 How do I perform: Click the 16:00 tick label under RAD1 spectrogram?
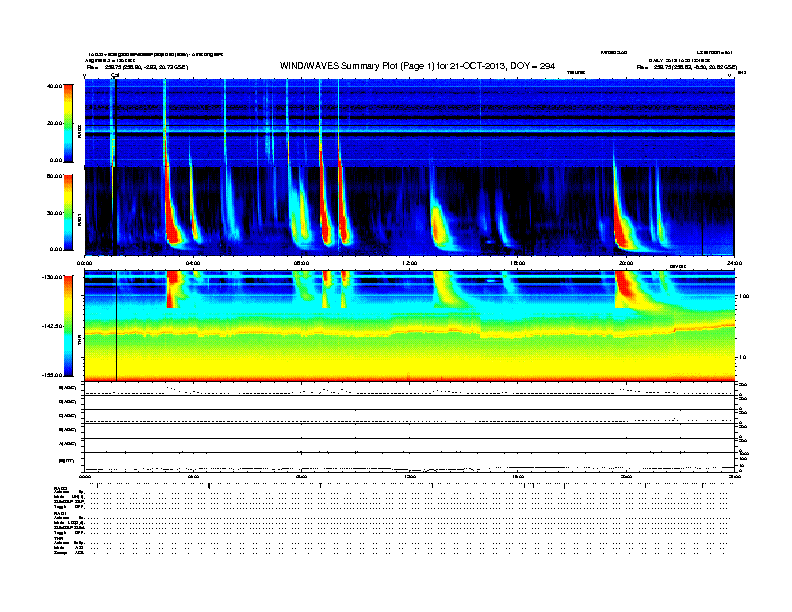518,263
